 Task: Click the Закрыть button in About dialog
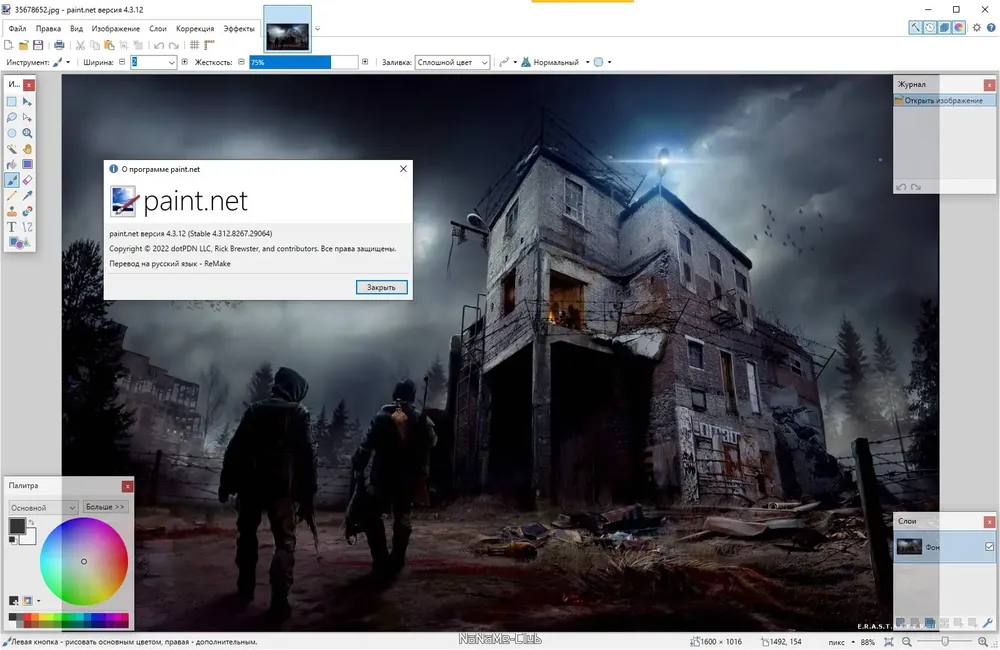click(x=381, y=287)
